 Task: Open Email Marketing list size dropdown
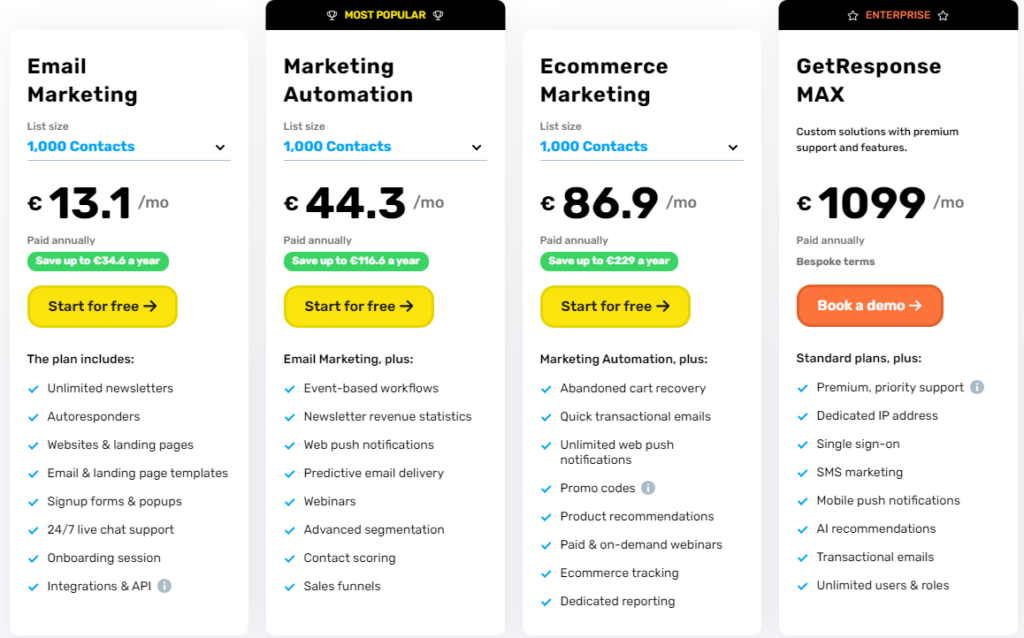[x=129, y=147]
